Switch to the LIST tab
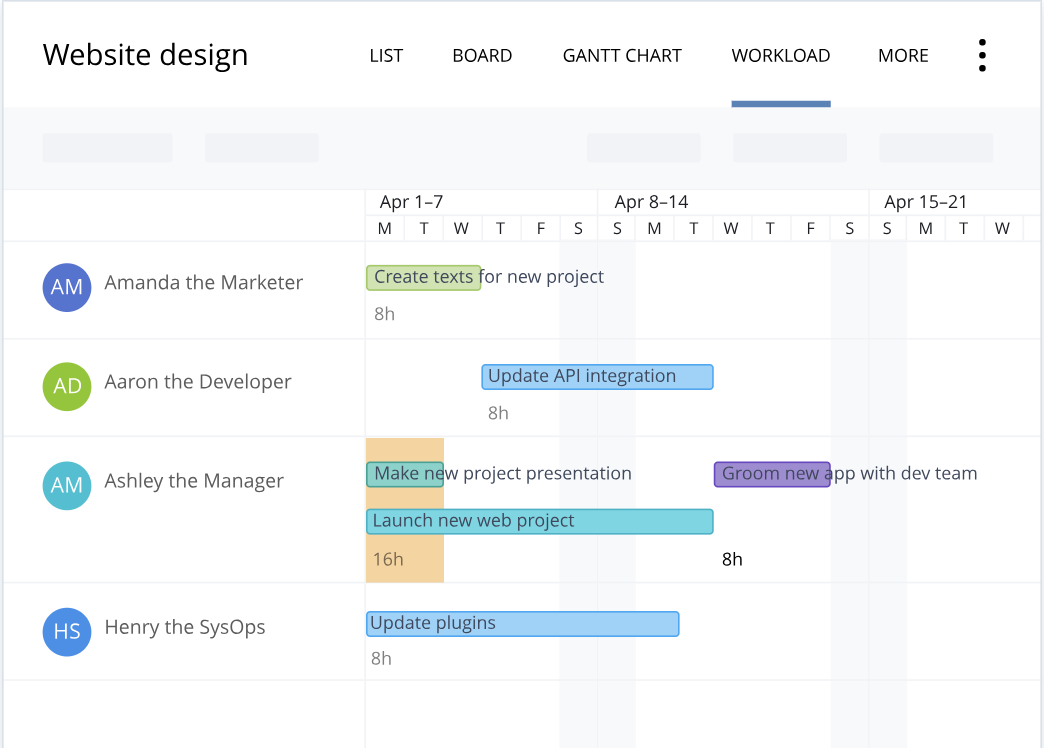The height and width of the screenshot is (748, 1044). click(386, 56)
